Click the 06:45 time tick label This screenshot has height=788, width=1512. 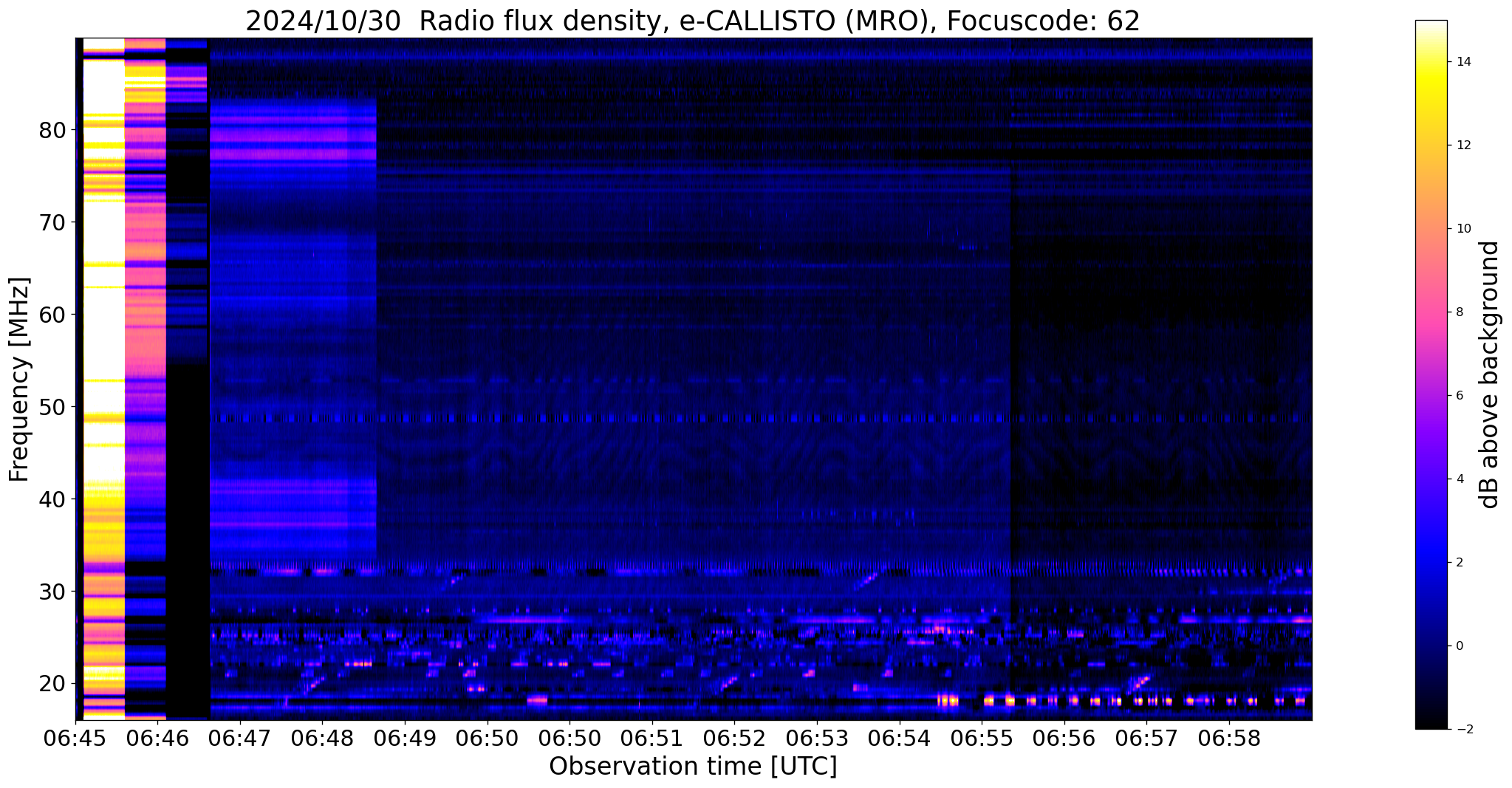(75, 739)
